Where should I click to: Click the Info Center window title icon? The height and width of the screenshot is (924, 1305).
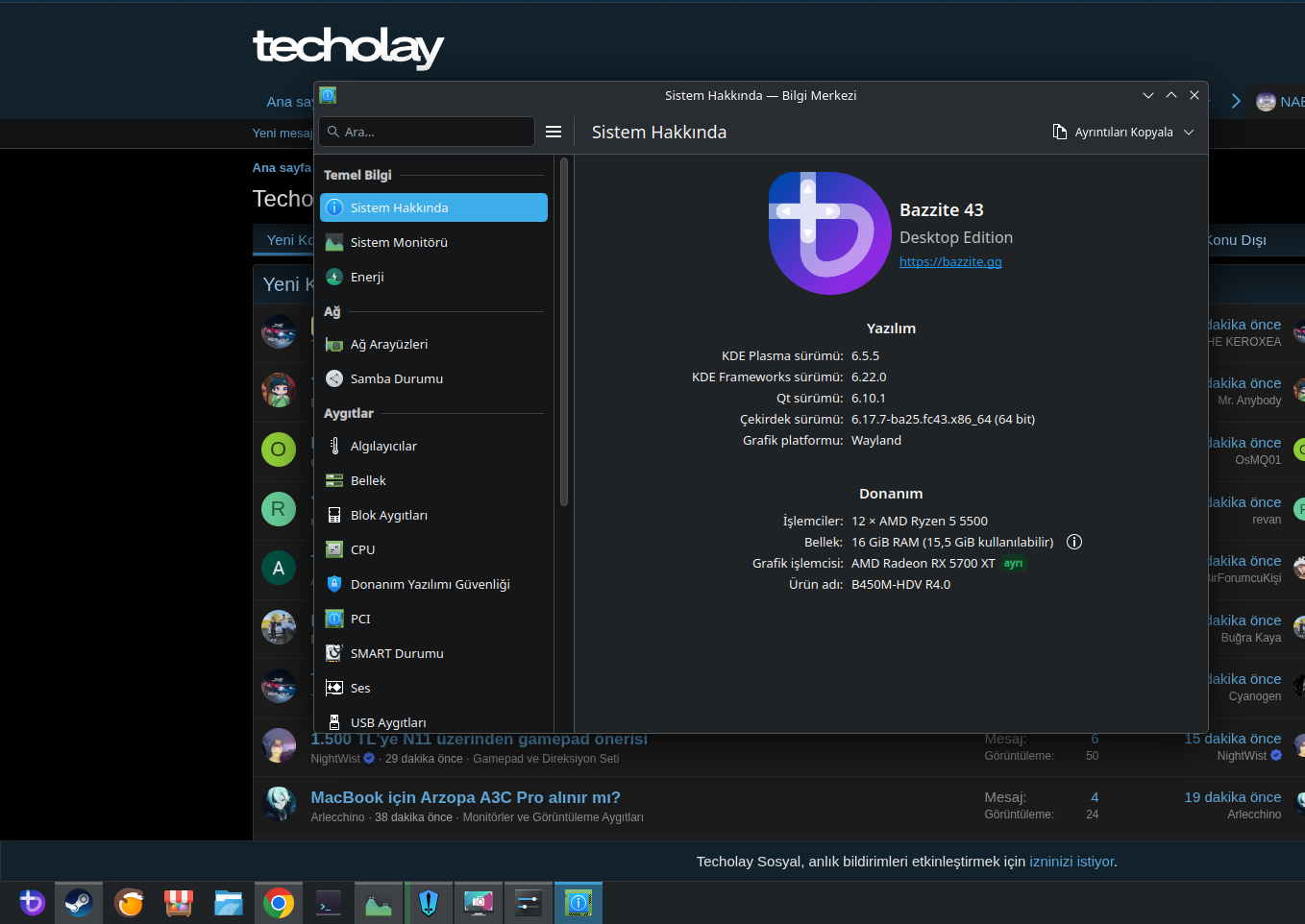(328, 95)
